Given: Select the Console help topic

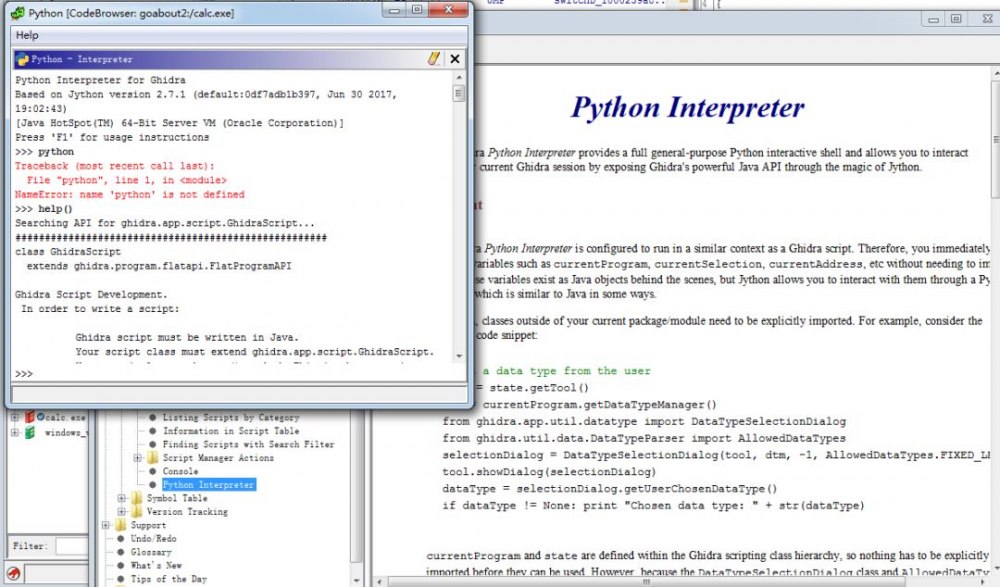Looking at the screenshot, I should pyautogui.click(x=180, y=471).
